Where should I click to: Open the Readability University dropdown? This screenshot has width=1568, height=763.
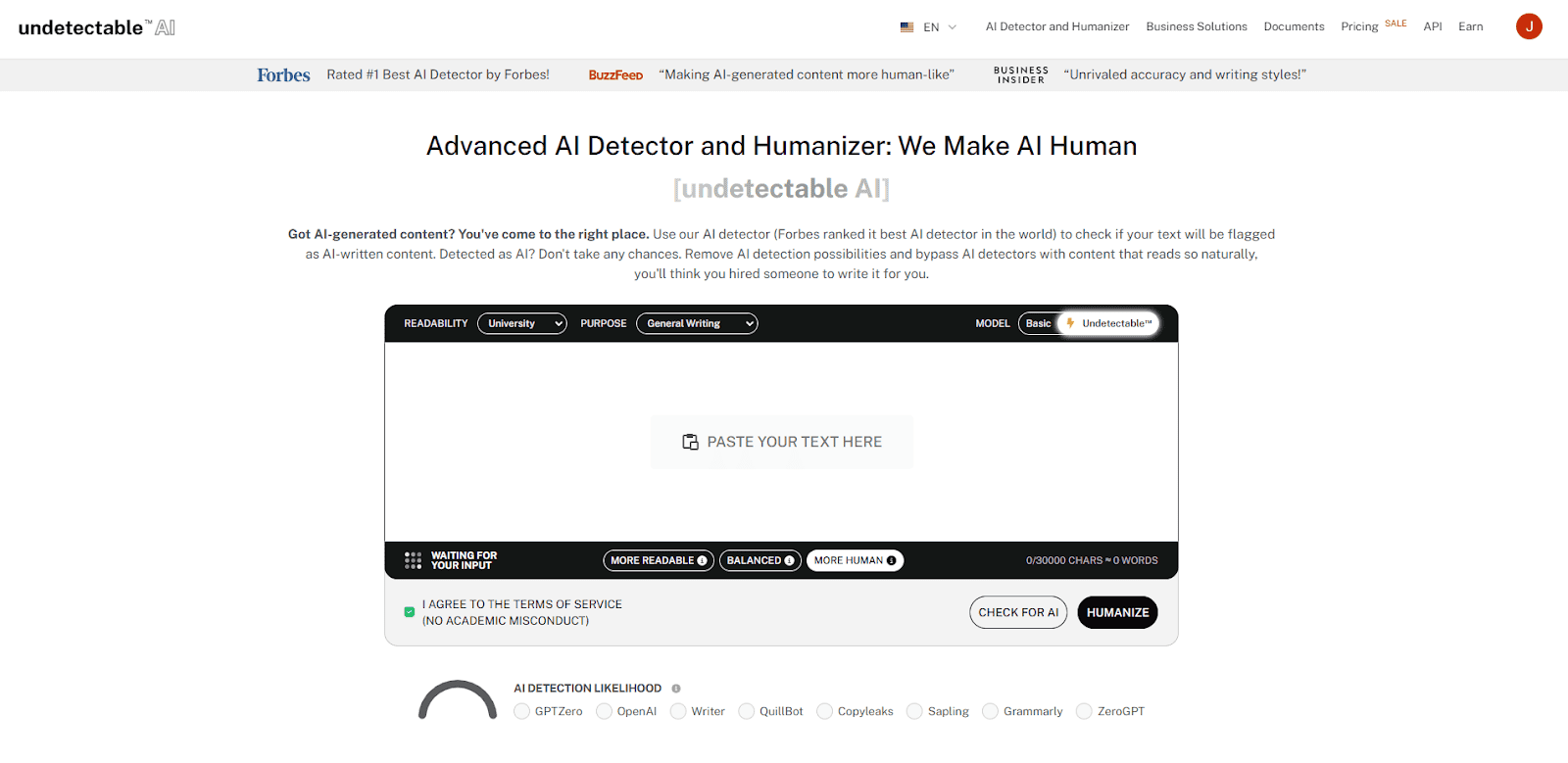(522, 323)
